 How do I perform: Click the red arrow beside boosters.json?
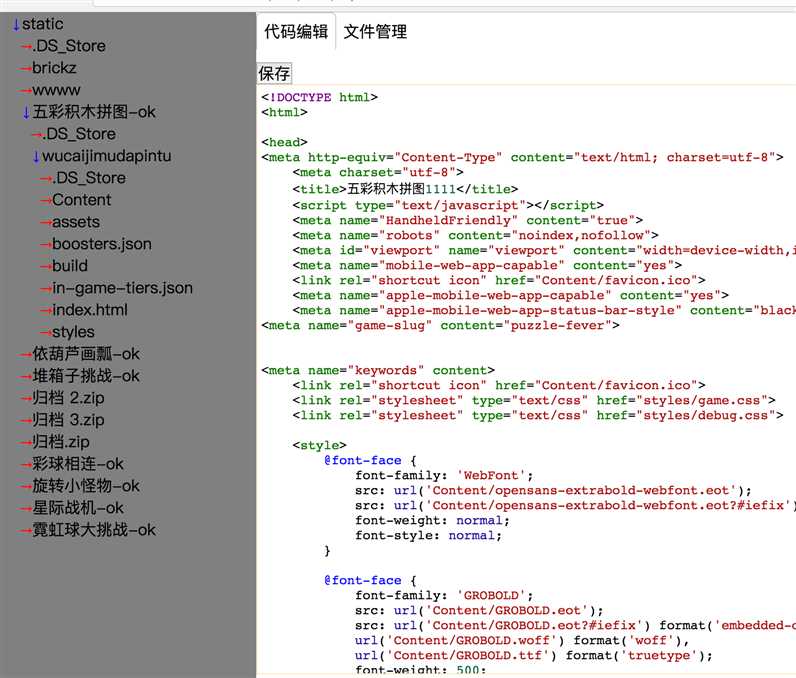pyautogui.click(x=46, y=245)
